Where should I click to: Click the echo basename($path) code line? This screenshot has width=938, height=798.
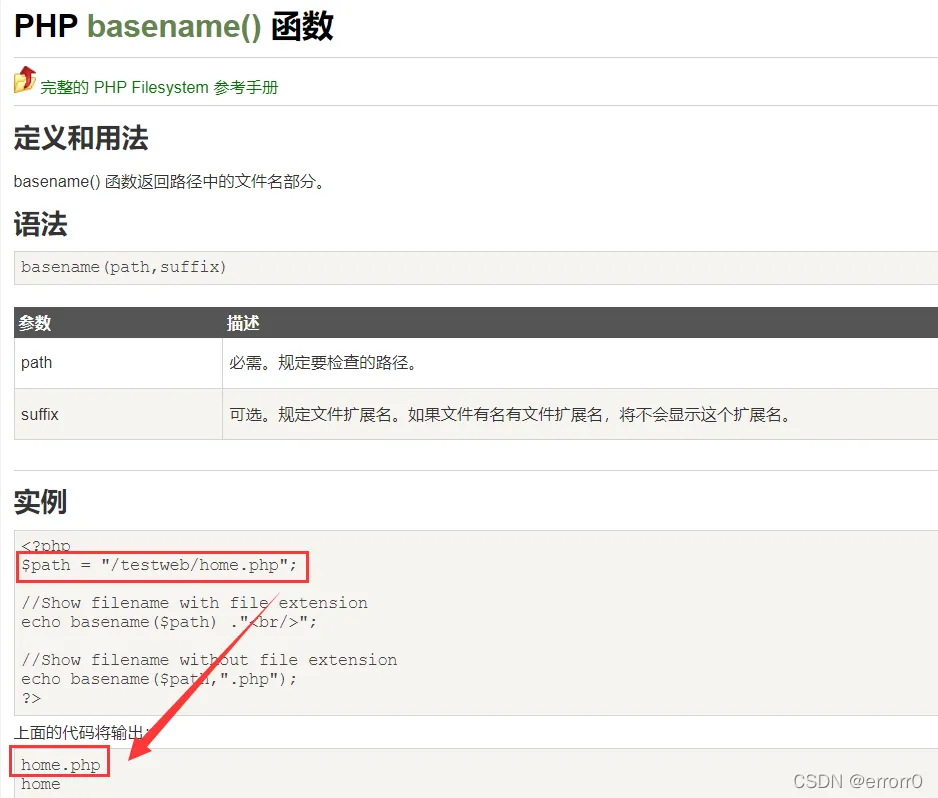(169, 622)
